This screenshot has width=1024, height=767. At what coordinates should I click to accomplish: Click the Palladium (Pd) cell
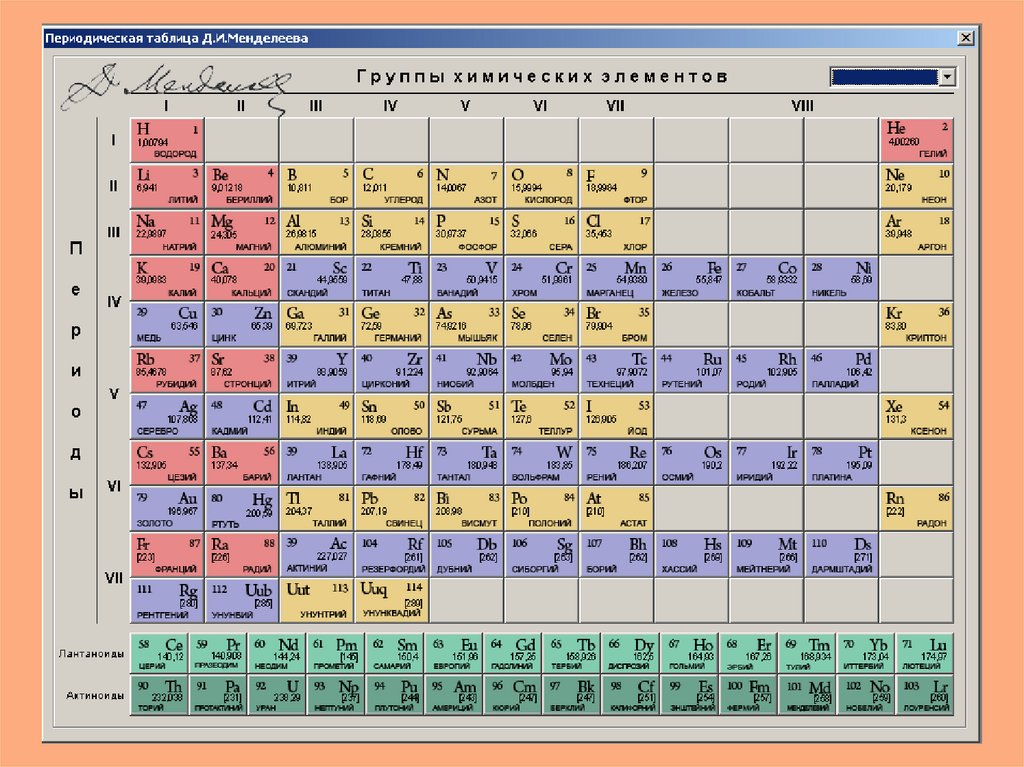(x=841, y=370)
